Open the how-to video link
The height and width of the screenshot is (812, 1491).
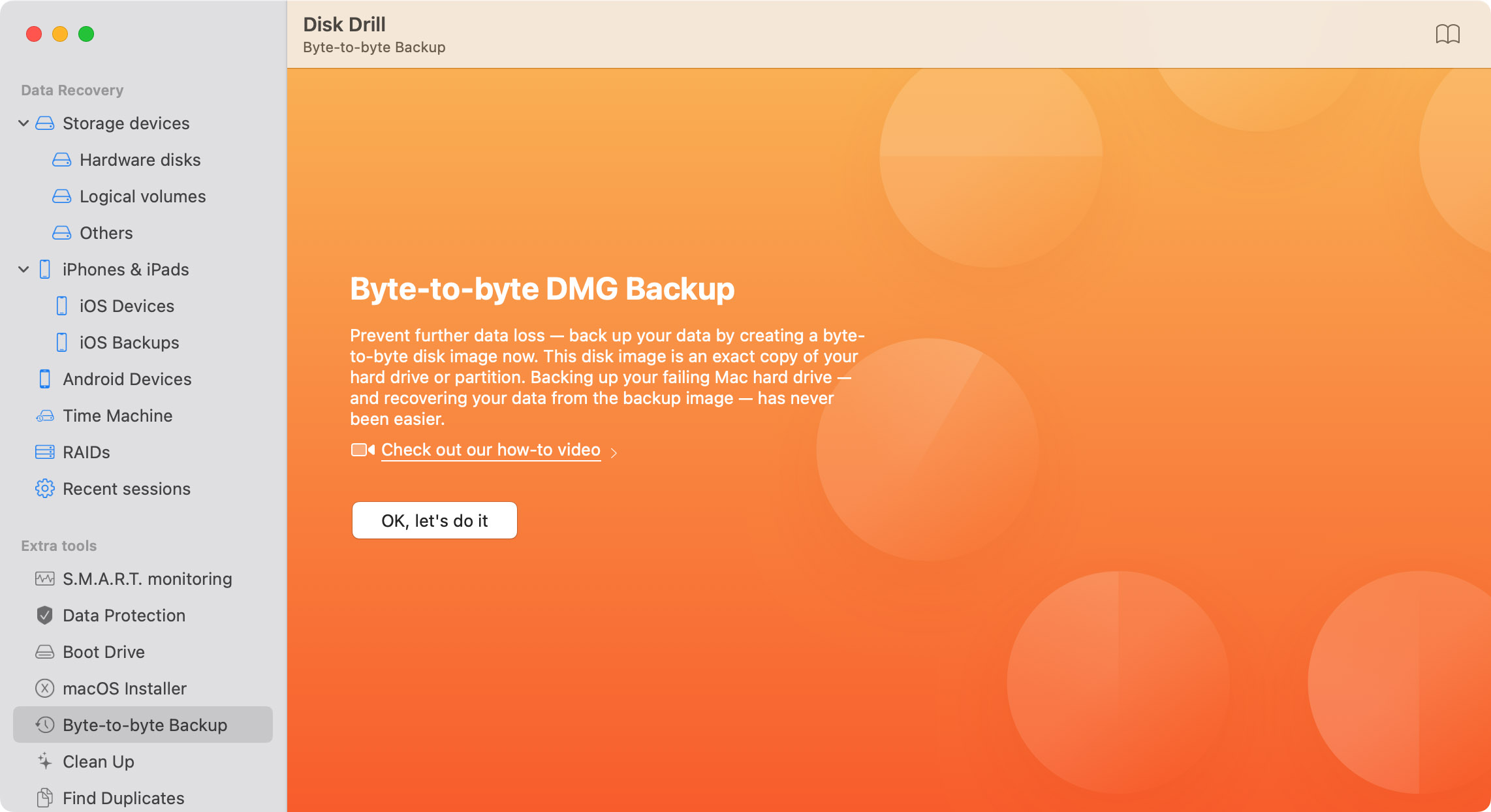pos(491,450)
